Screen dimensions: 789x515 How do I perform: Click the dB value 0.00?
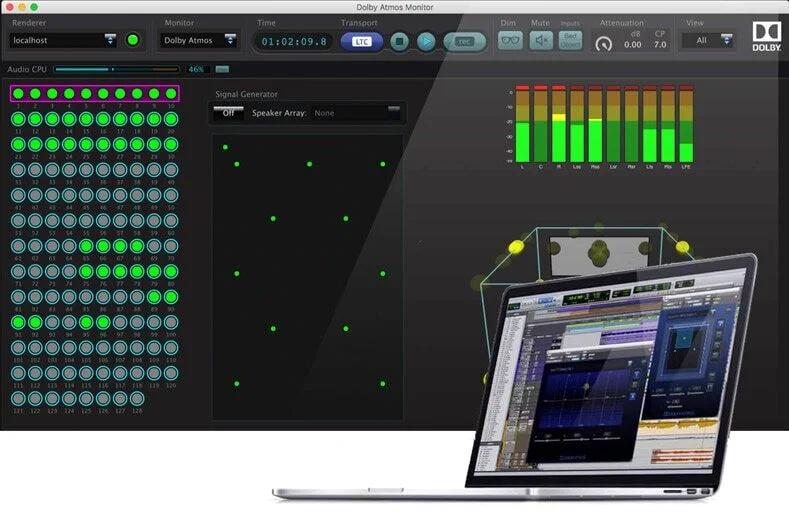(633, 45)
